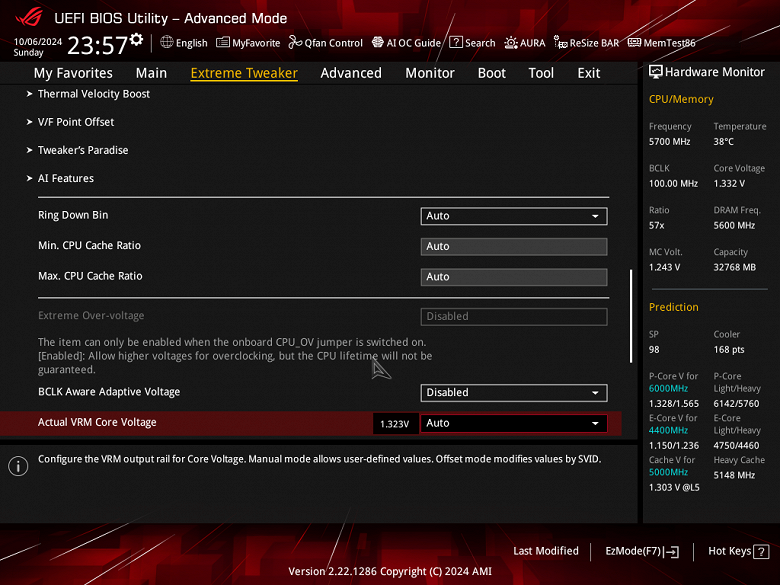Click the vertical scrollbar of settings list

tap(631, 316)
